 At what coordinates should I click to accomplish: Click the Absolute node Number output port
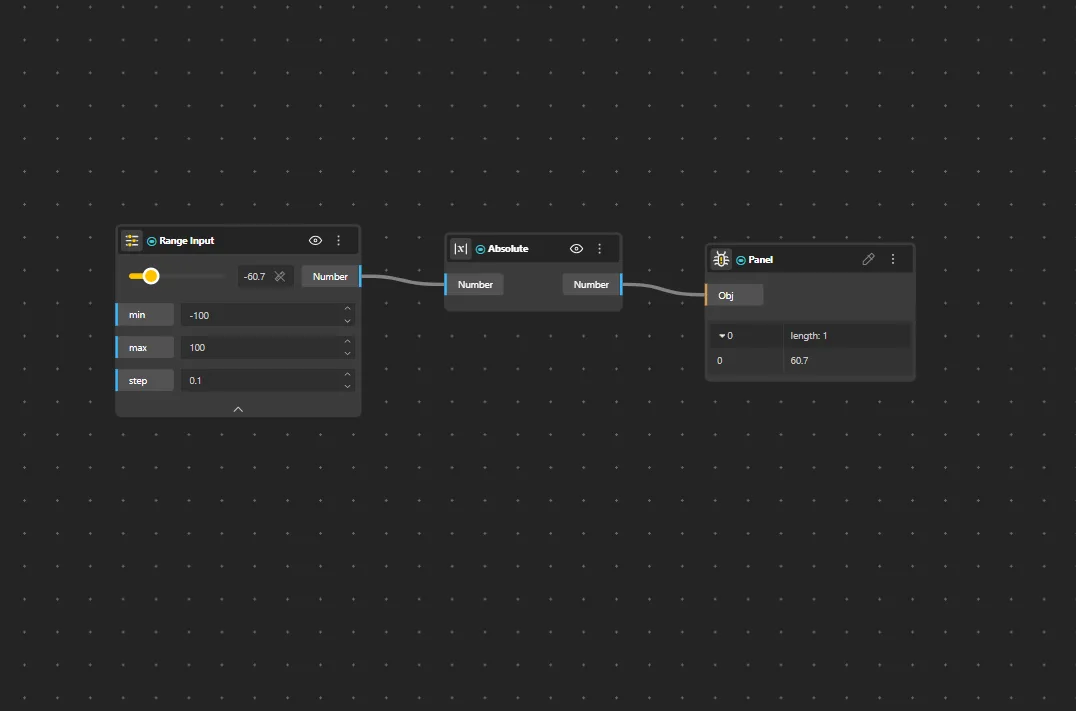(592, 285)
